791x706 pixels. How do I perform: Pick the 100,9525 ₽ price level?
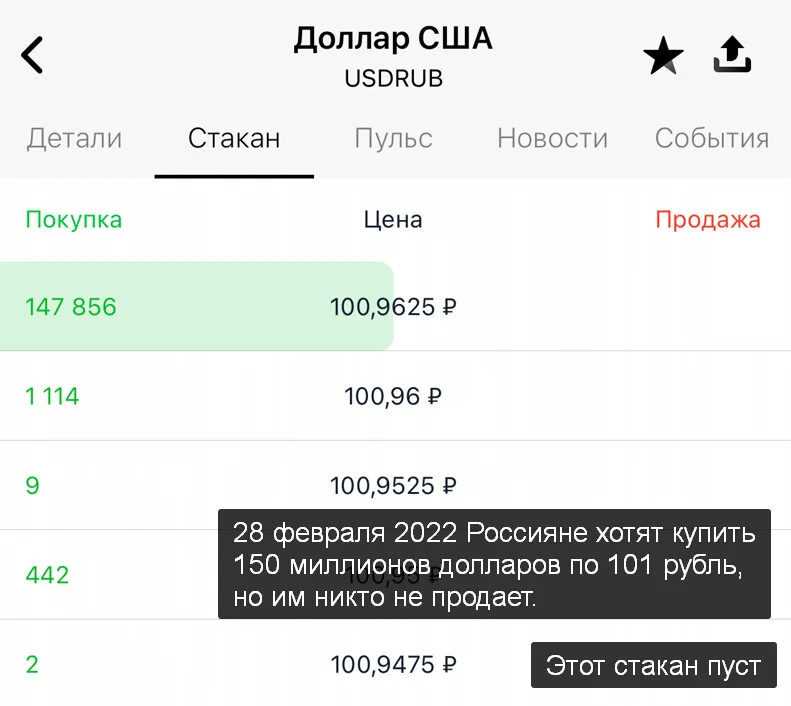click(393, 485)
